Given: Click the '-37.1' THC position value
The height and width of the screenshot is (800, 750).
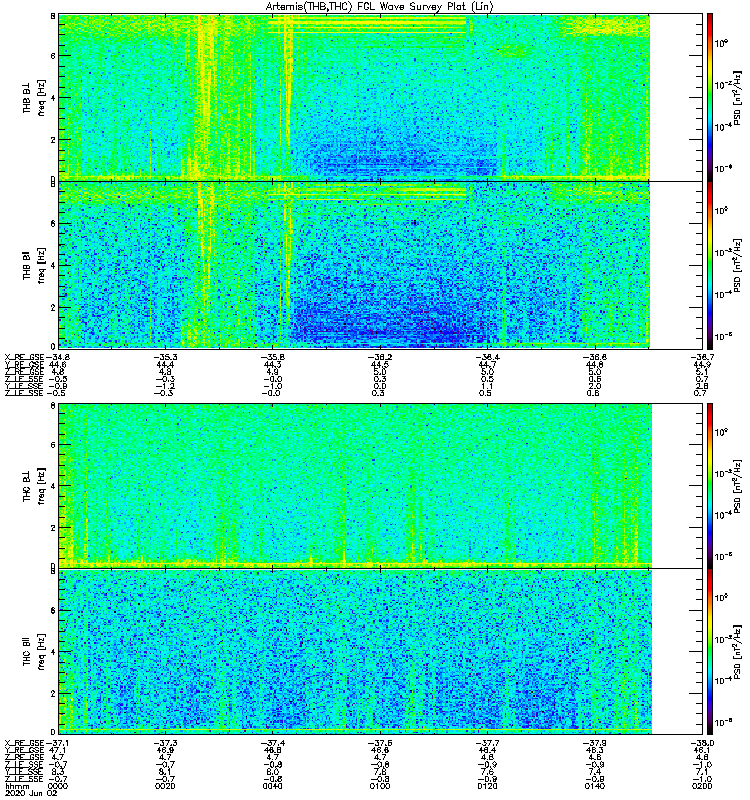Looking at the screenshot, I should [x=58, y=743].
